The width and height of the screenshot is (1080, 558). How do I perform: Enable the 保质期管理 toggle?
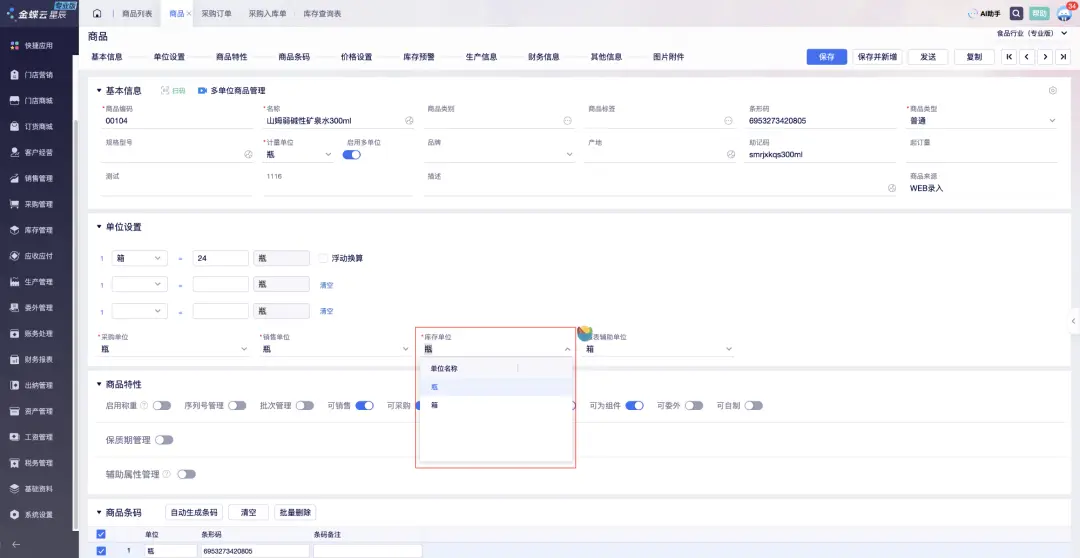(164, 440)
